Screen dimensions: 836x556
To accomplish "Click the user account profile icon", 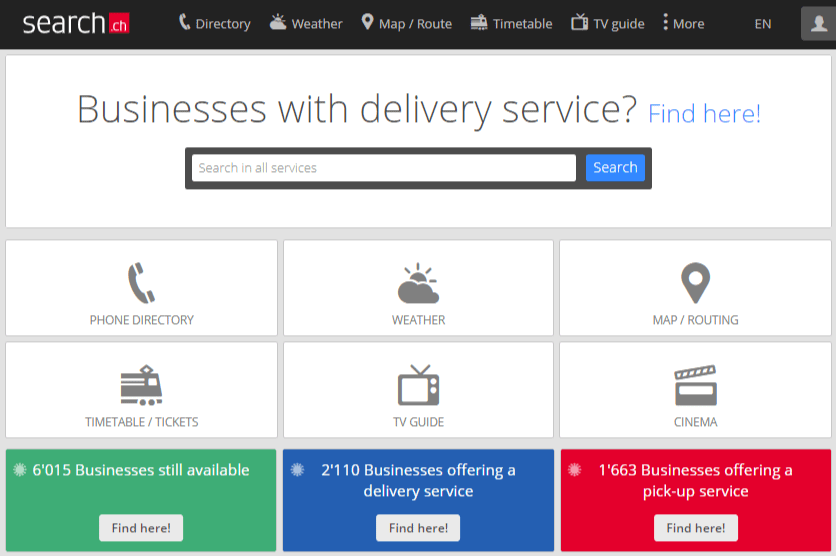I will tap(817, 23).
